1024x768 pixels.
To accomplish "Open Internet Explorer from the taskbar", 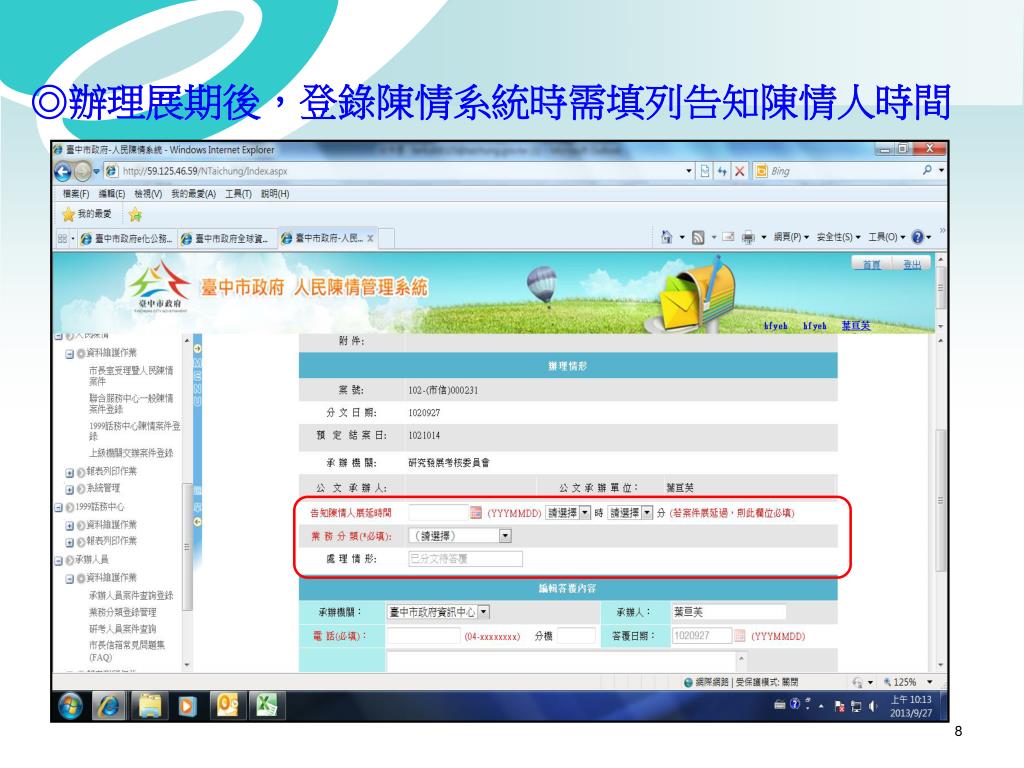I will [109, 706].
